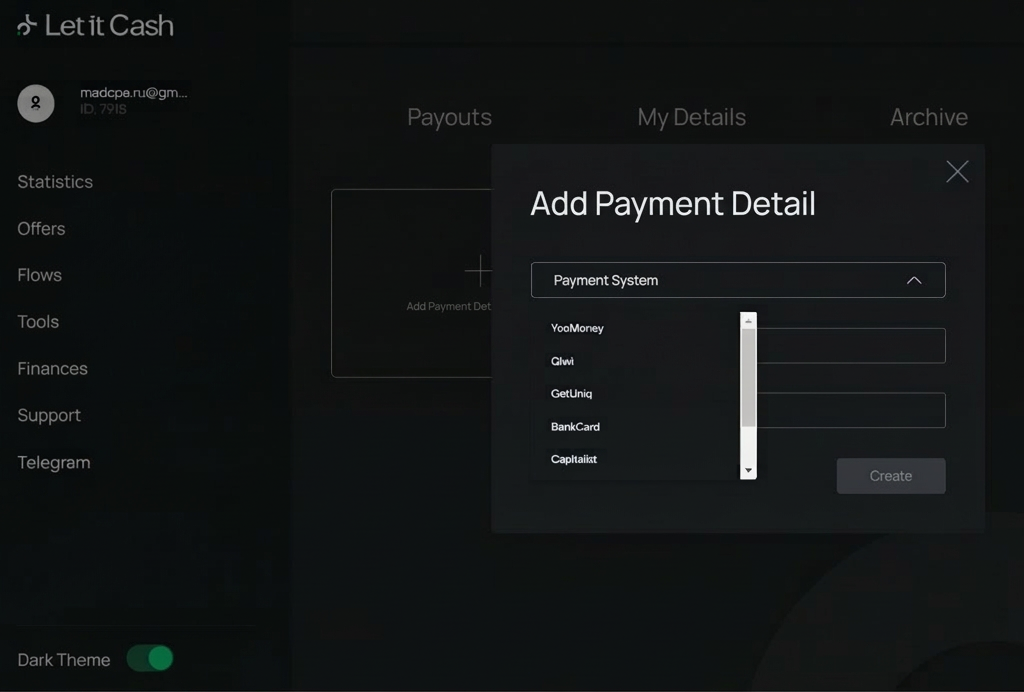Viewport: 1024px width, 692px height.
Task: Focus the first detail input field
Action: coord(851,345)
